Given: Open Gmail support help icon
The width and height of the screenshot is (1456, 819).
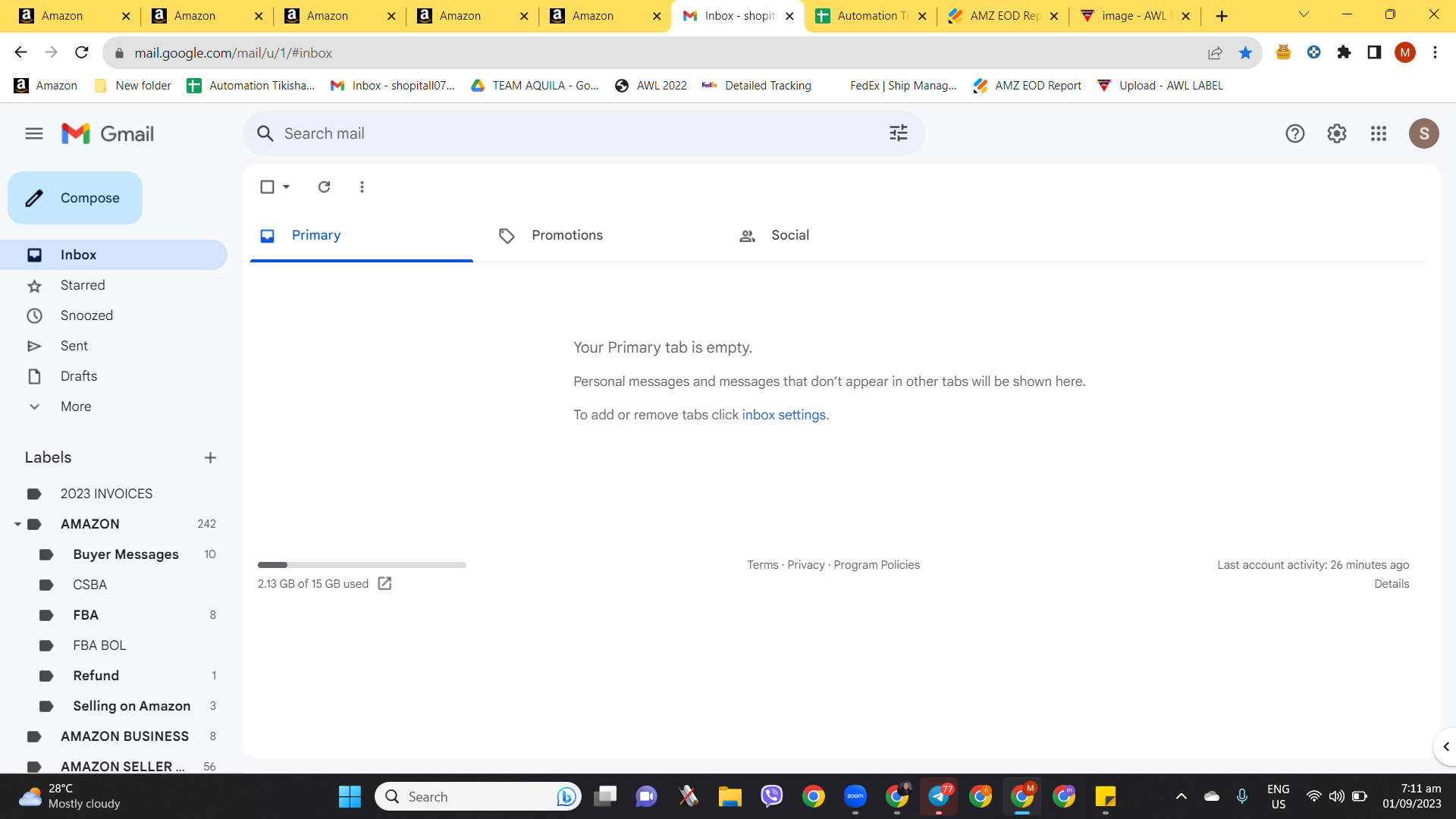Looking at the screenshot, I should click(x=1295, y=133).
